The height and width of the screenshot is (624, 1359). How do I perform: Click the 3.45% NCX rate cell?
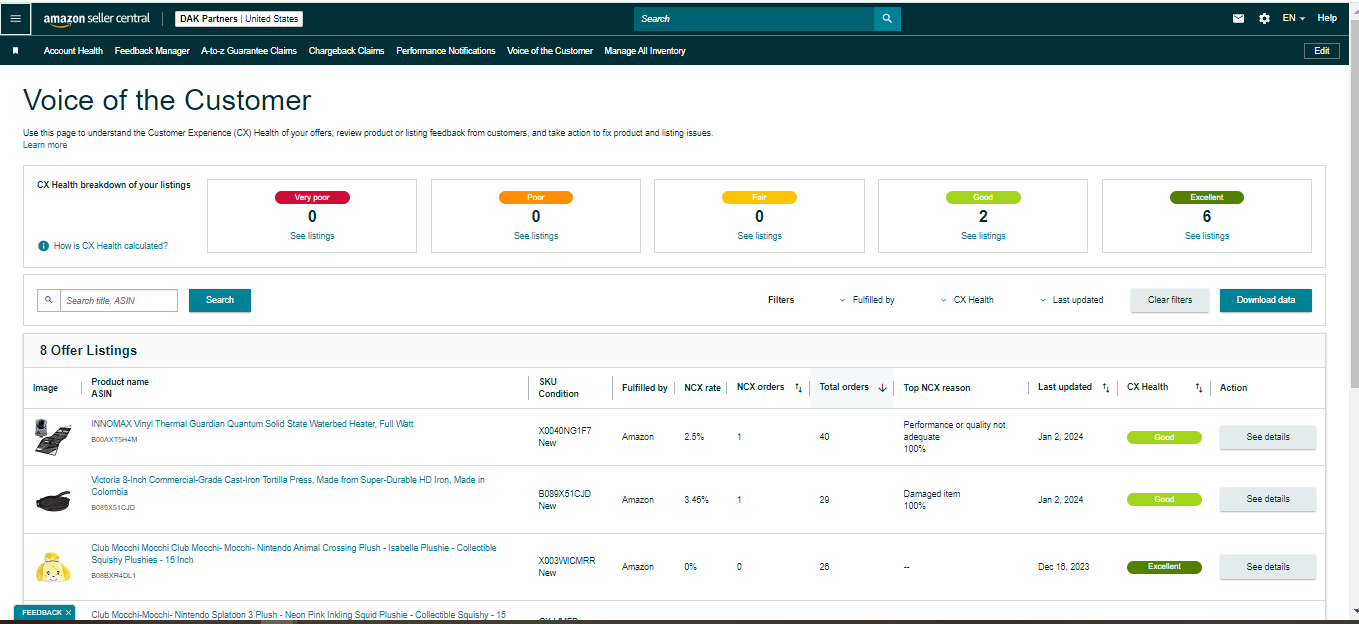coord(697,500)
